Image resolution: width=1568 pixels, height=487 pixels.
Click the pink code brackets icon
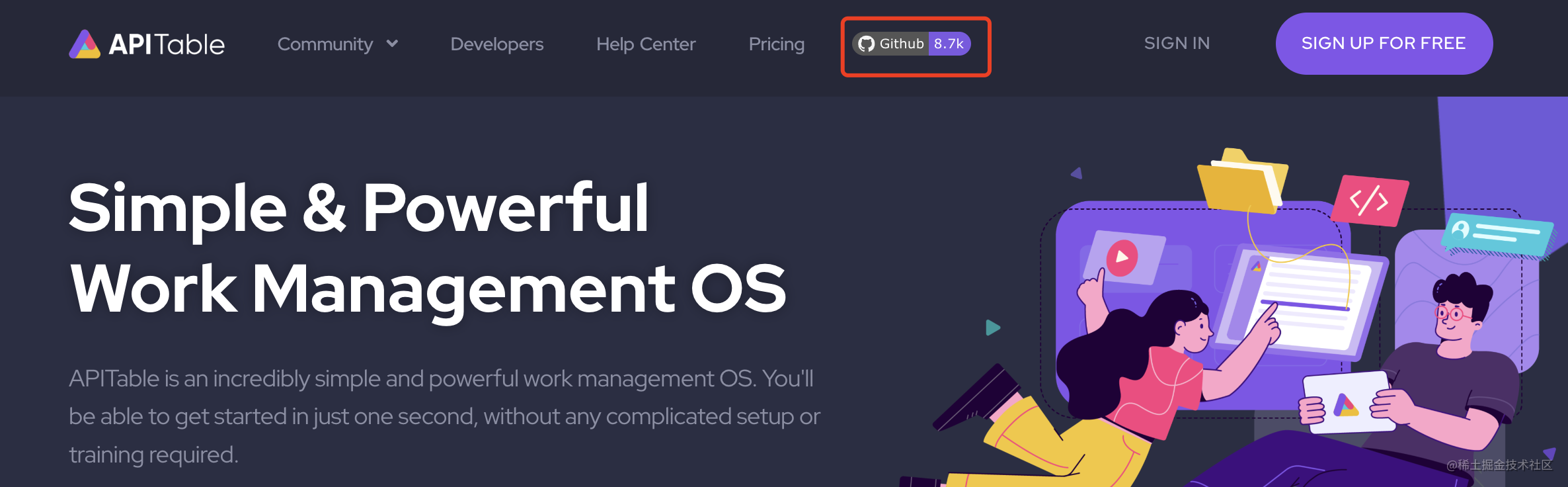[x=1368, y=200]
